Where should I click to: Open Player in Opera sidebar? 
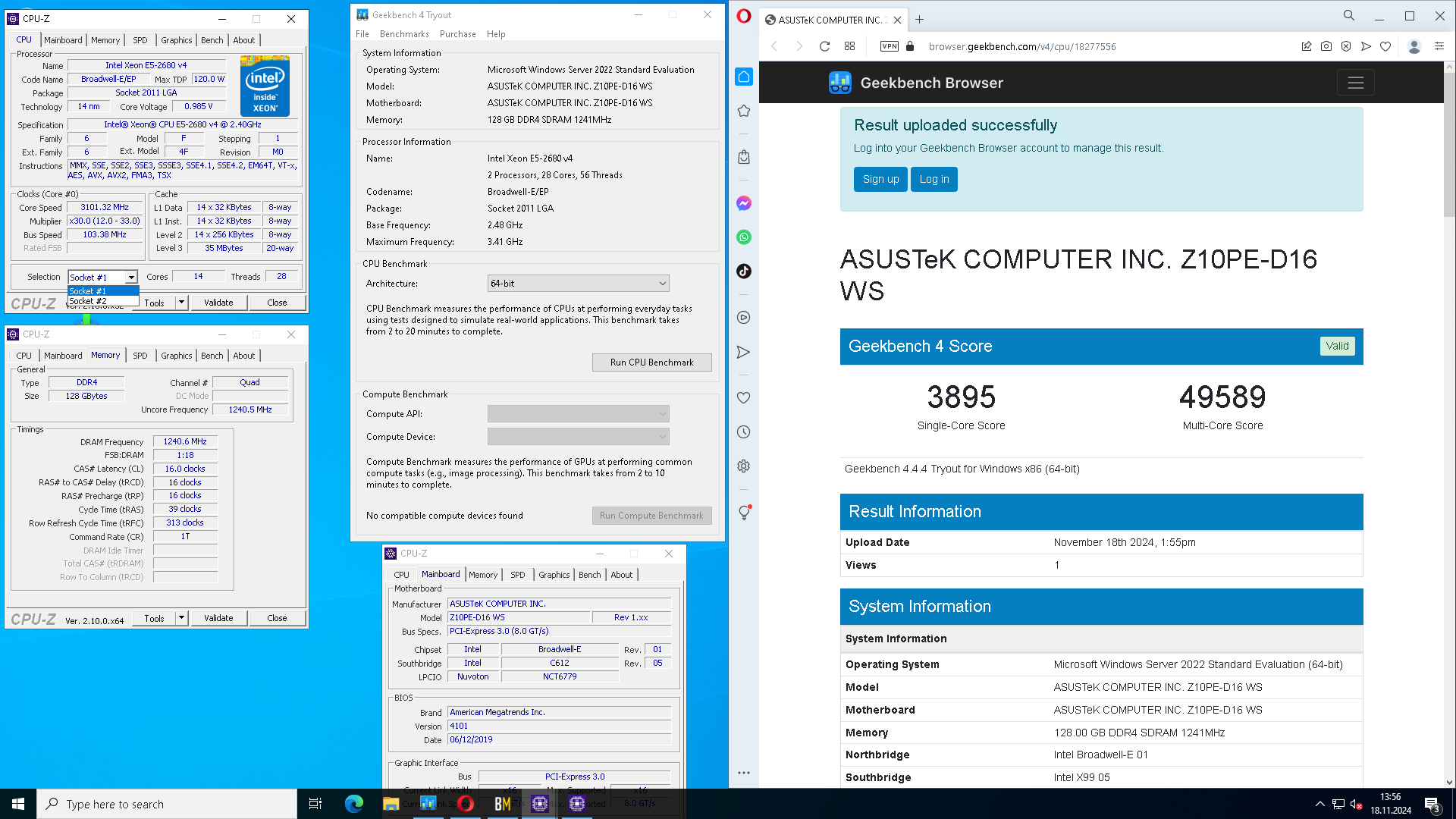click(x=744, y=318)
